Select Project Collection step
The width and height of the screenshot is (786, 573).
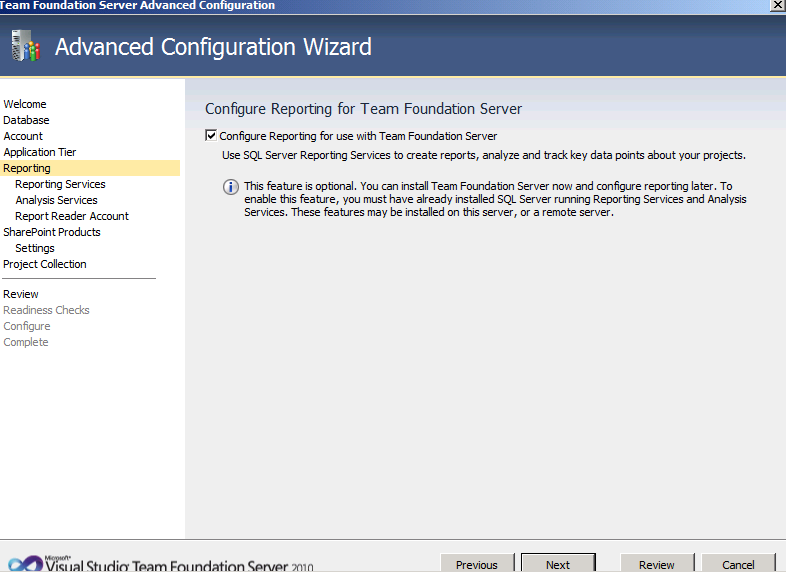pyautogui.click(x=45, y=264)
